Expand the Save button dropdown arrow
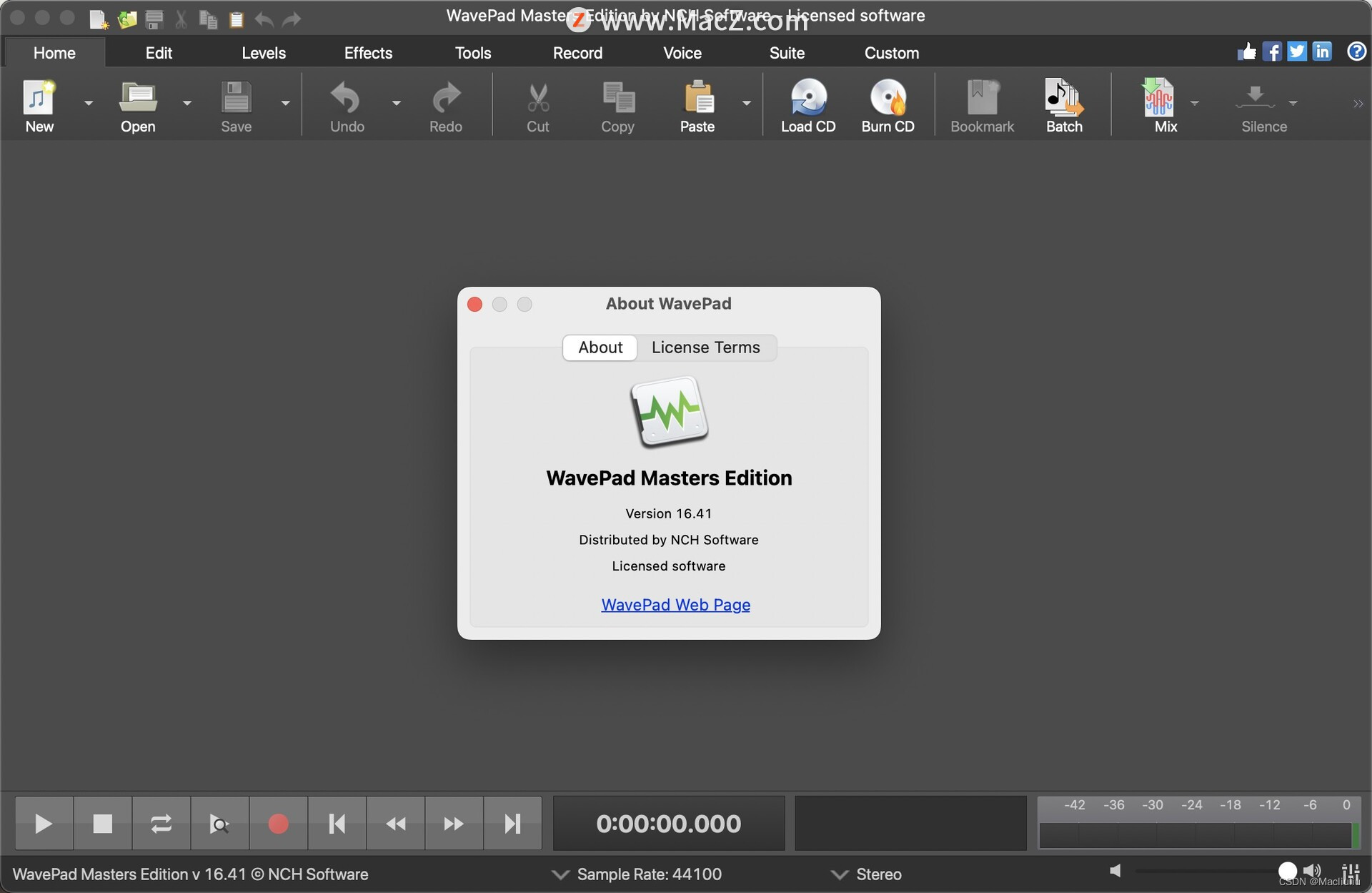This screenshot has width=1372, height=893. pyautogui.click(x=286, y=103)
